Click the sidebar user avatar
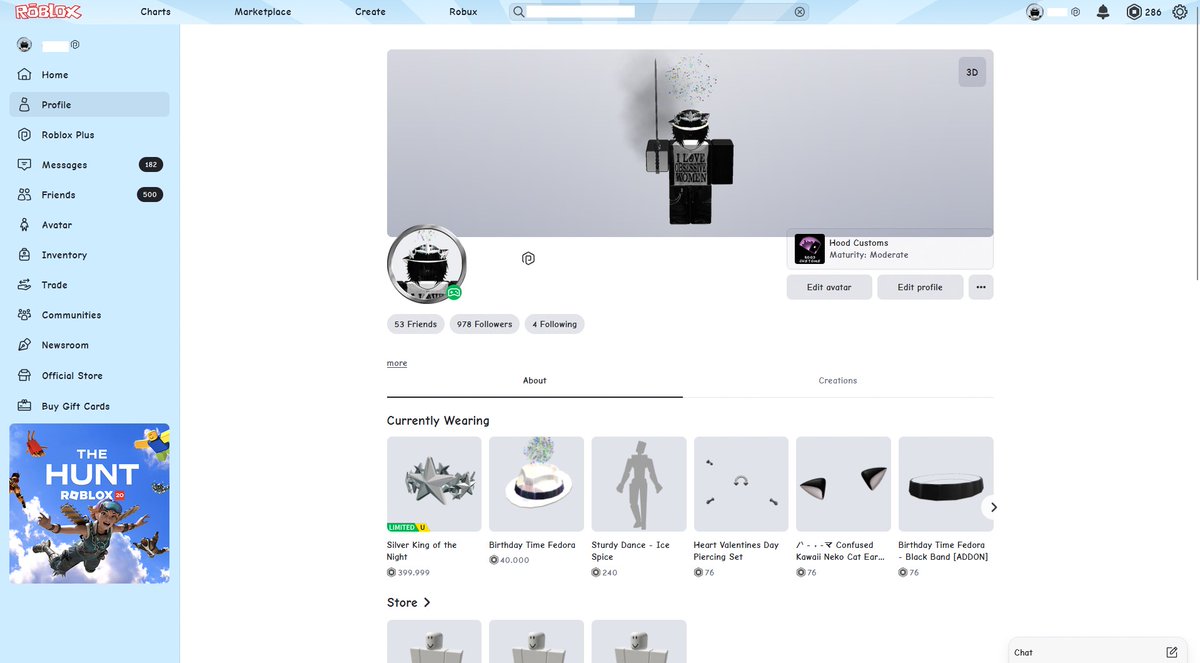The height and width of the screenshot is (663, 1200). pos(25,45)
